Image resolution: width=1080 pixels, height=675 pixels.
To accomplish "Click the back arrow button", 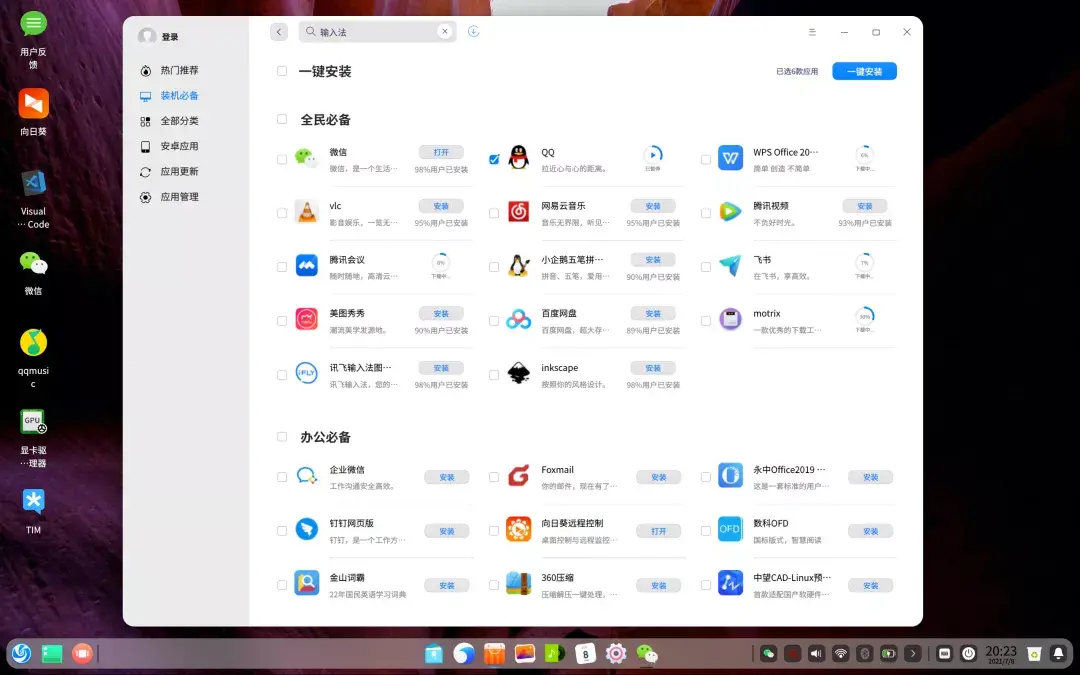I will coord(279,32).
